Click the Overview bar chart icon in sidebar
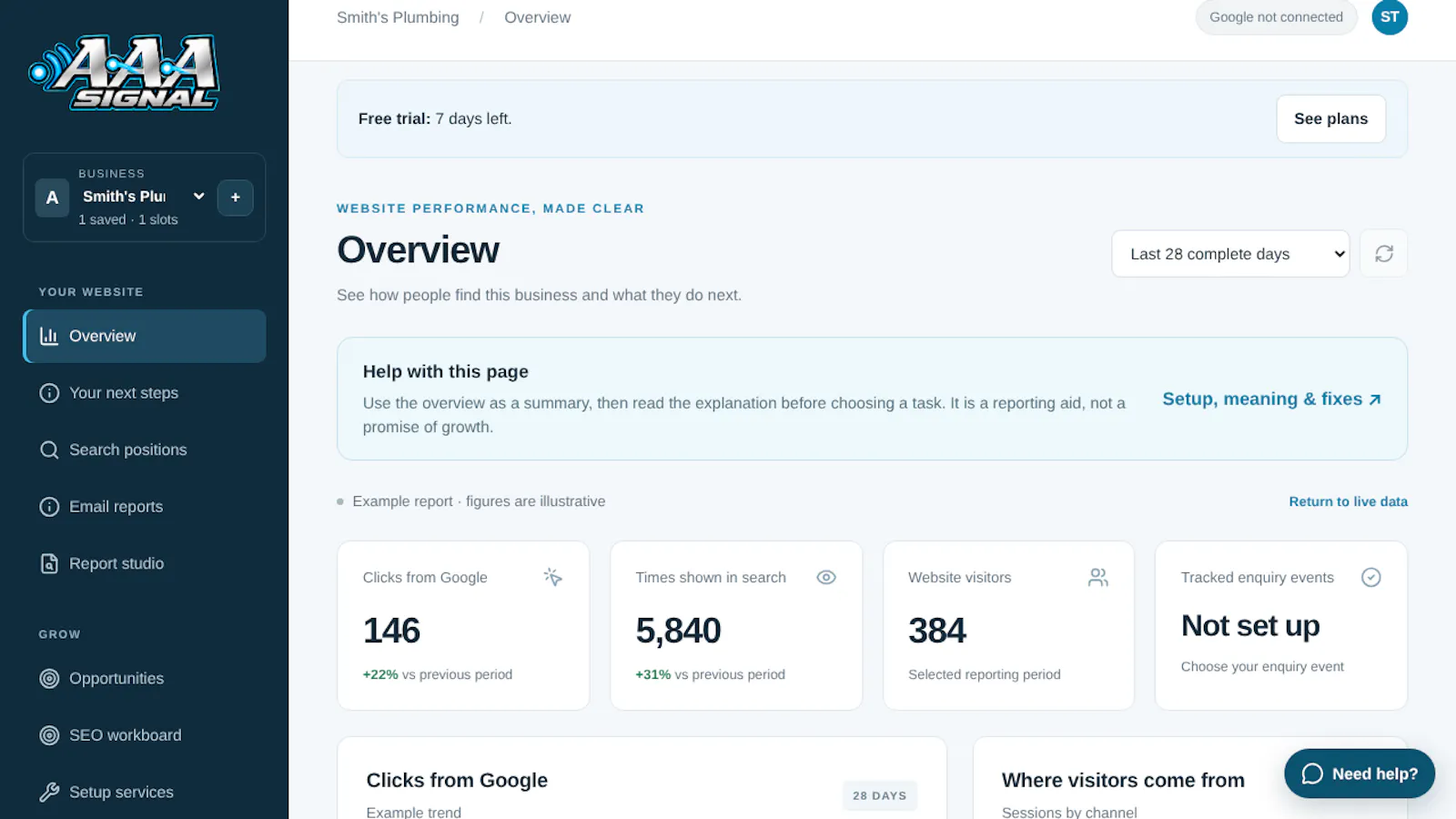This screenshot has height=819, width=1456. (49, 336)
